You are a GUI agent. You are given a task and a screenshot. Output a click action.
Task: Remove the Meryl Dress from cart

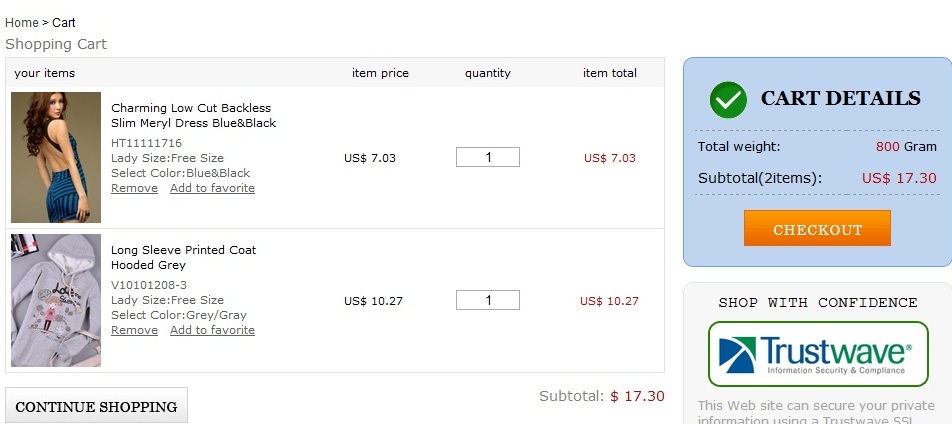click(x=134, y=188)
